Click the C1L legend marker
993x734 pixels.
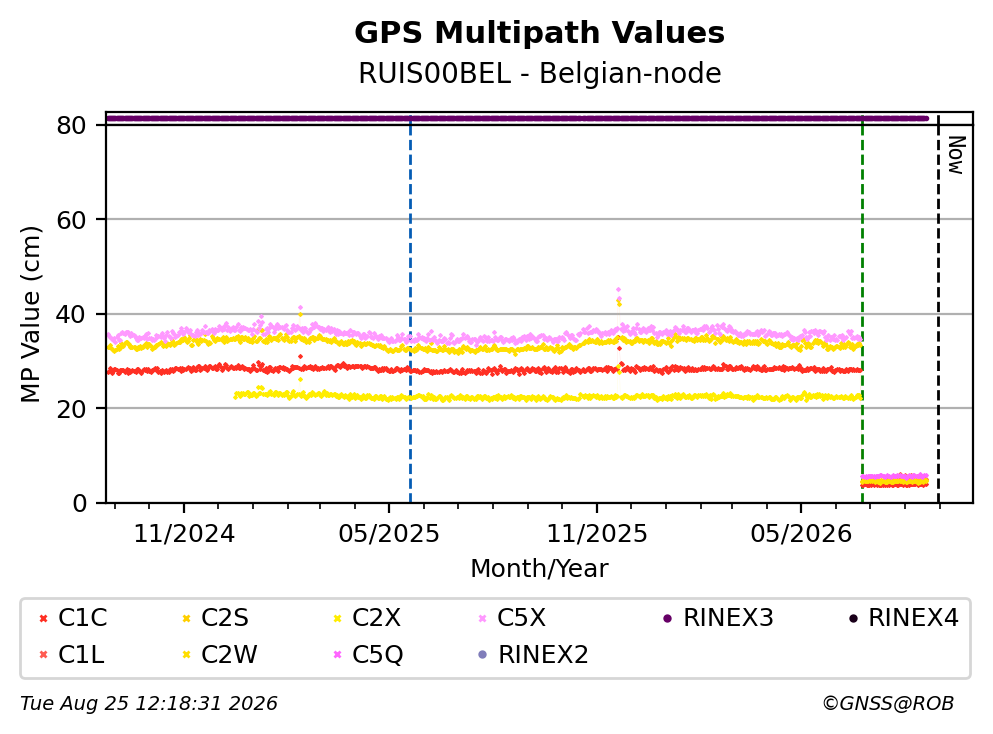pyautogui.click(x=43, y=655)
